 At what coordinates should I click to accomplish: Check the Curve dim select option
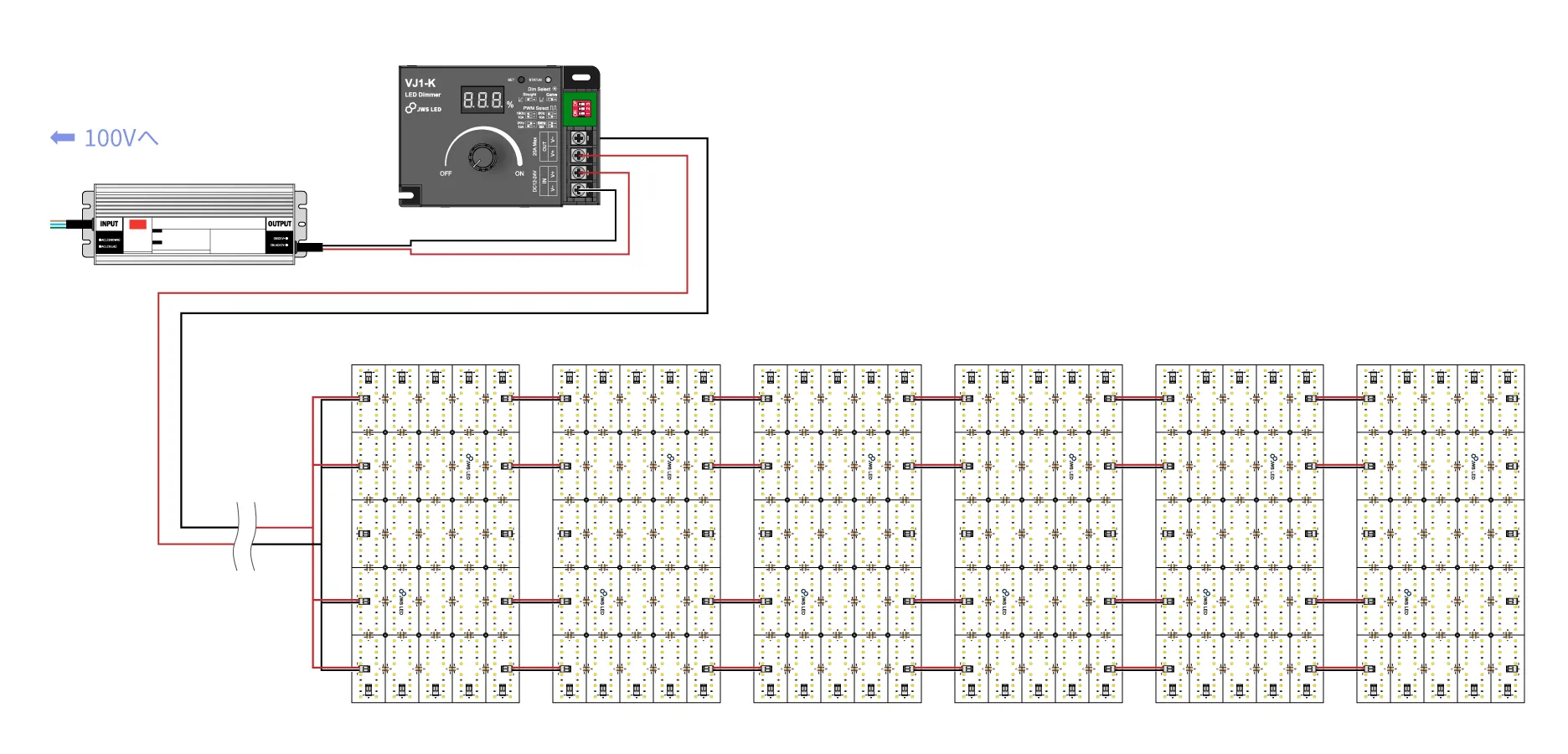pyautogui.click(x=551, y=98)
